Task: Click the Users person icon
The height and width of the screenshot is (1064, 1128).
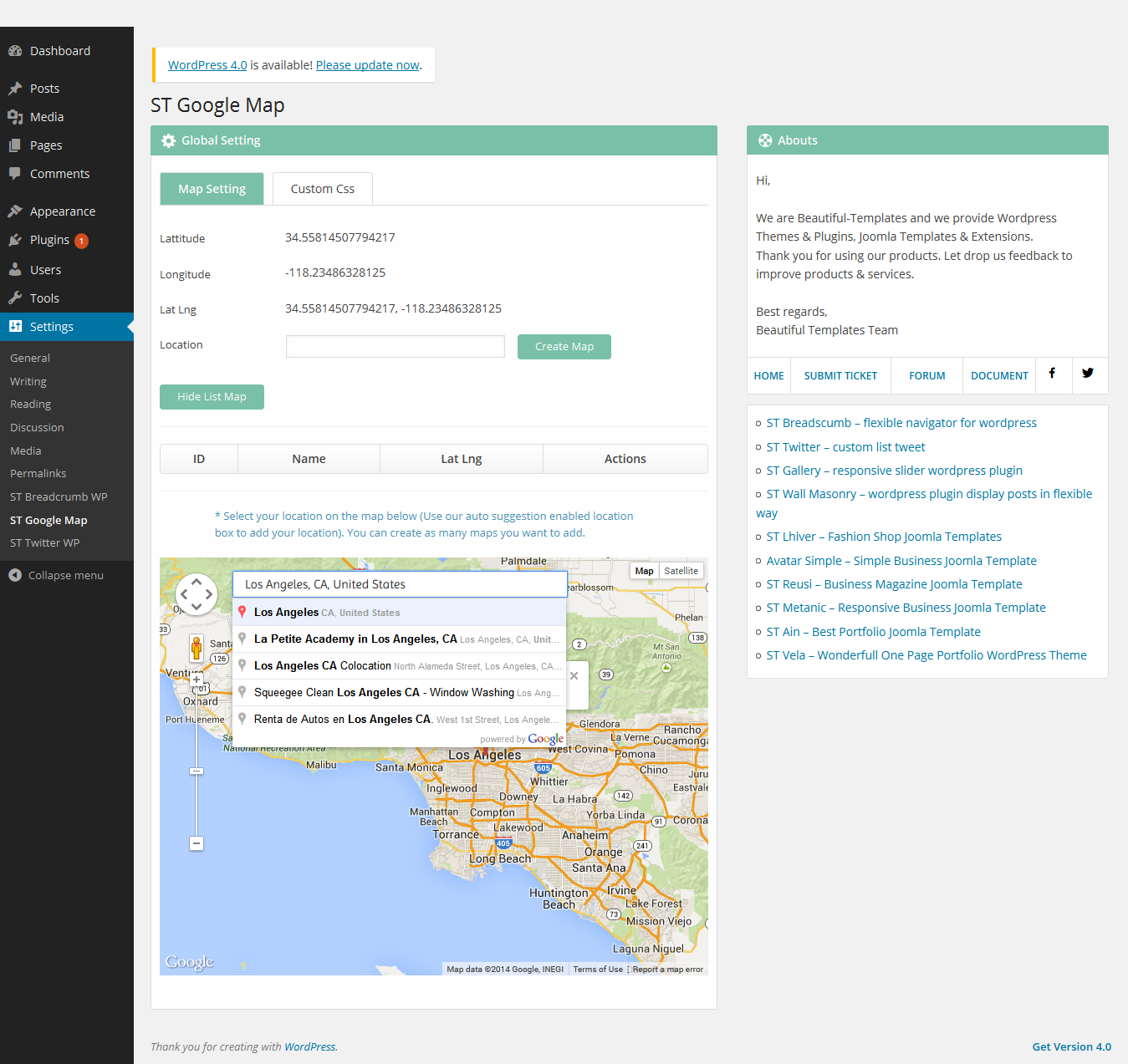Action: (x=15, y=270)
